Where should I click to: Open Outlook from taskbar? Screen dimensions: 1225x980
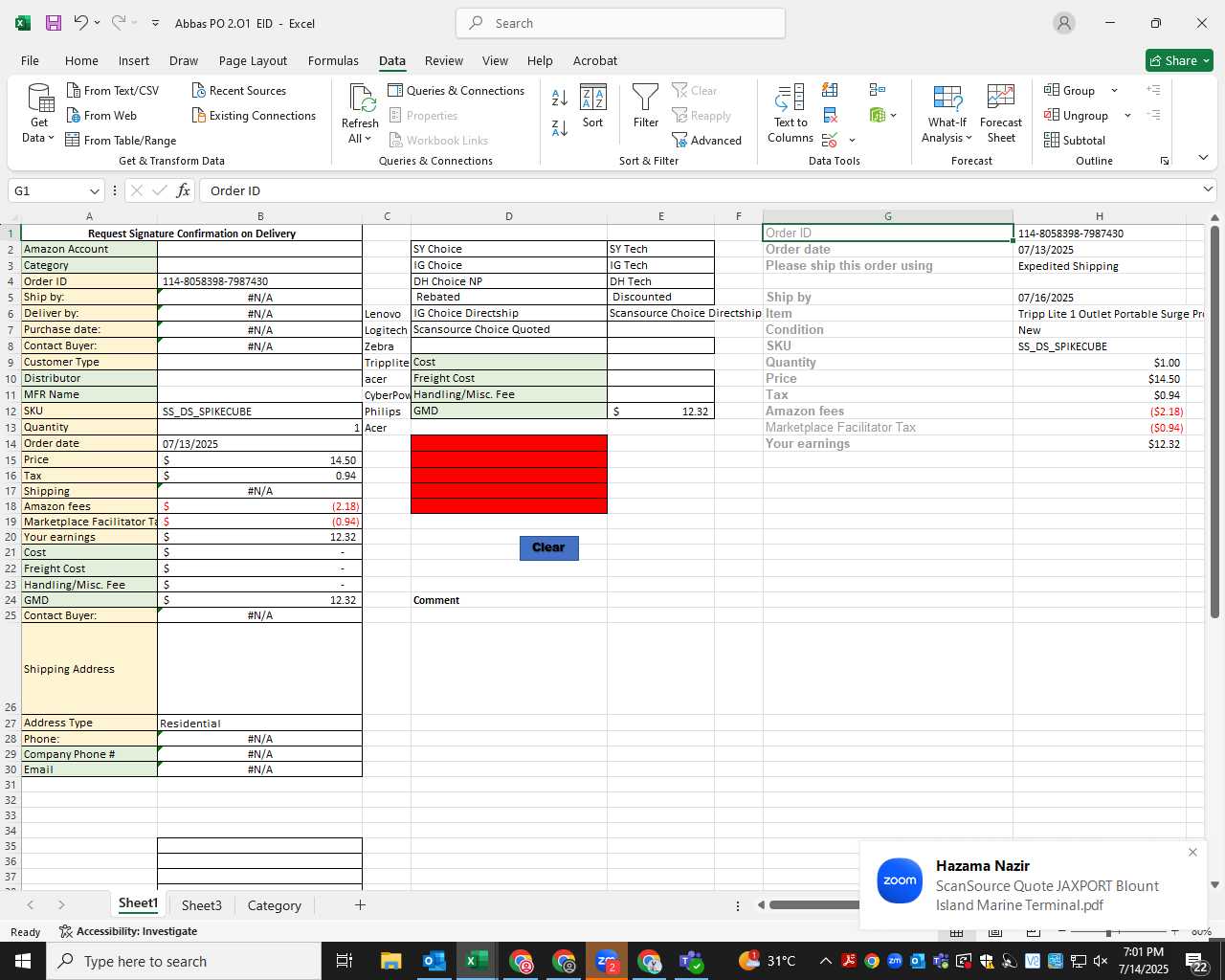[434, 961]
